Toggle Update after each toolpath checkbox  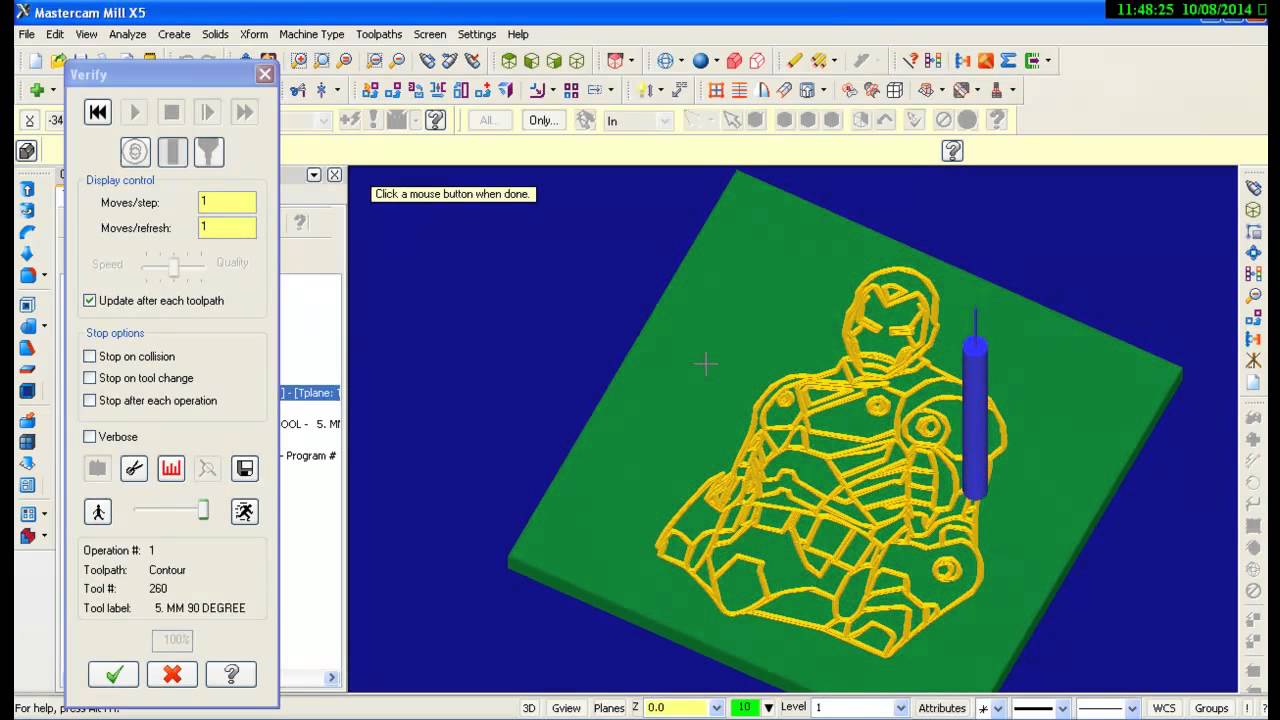(90, 300)
